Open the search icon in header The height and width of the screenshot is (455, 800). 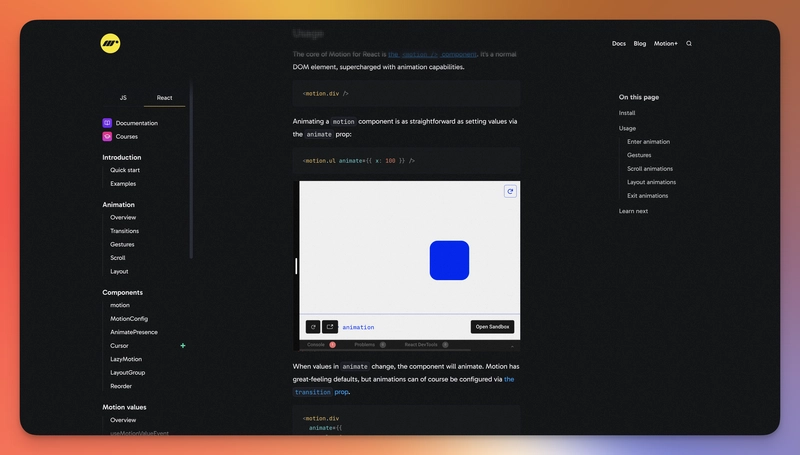(x=689, y=43)
